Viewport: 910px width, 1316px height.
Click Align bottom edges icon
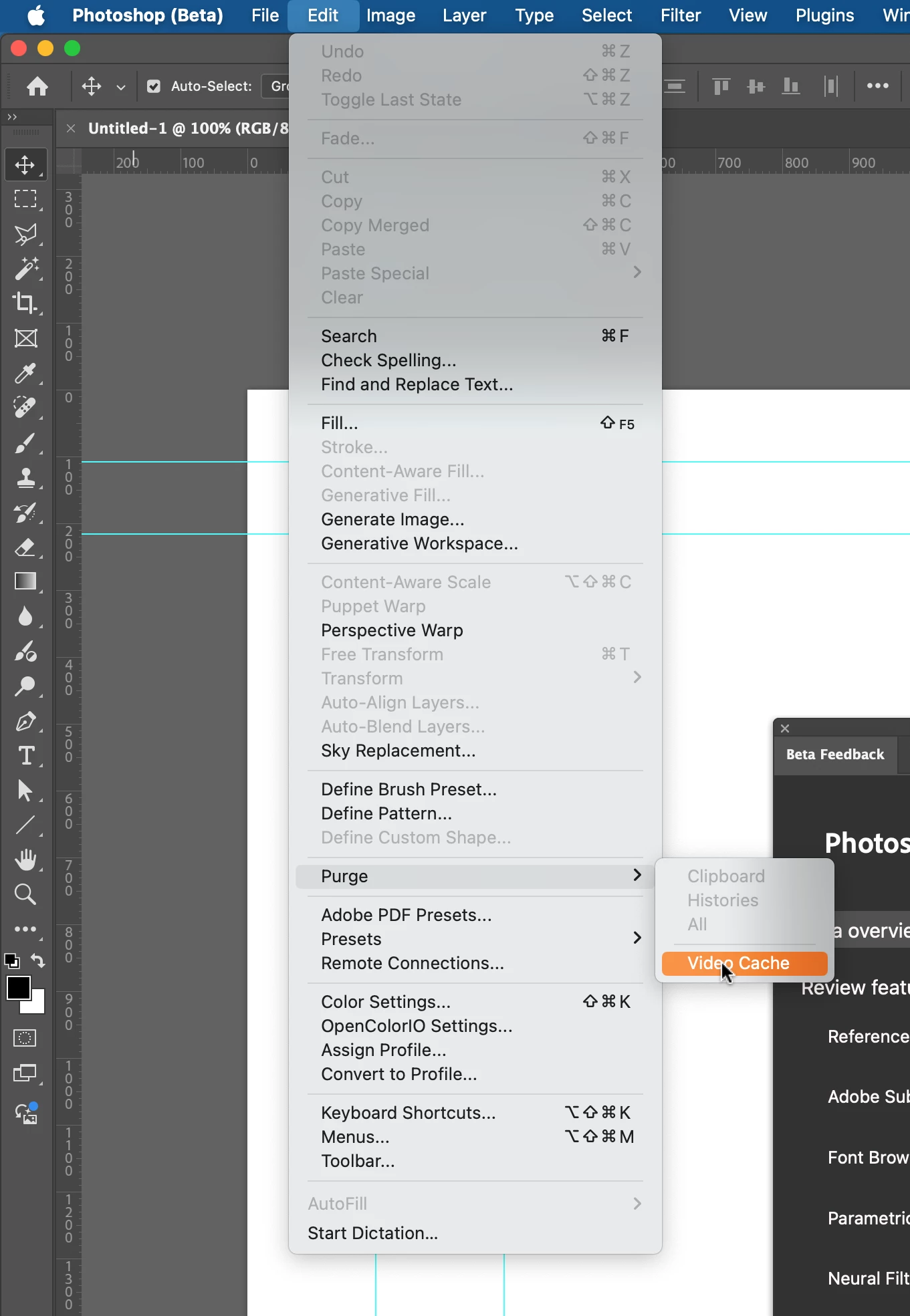(791, 86)
